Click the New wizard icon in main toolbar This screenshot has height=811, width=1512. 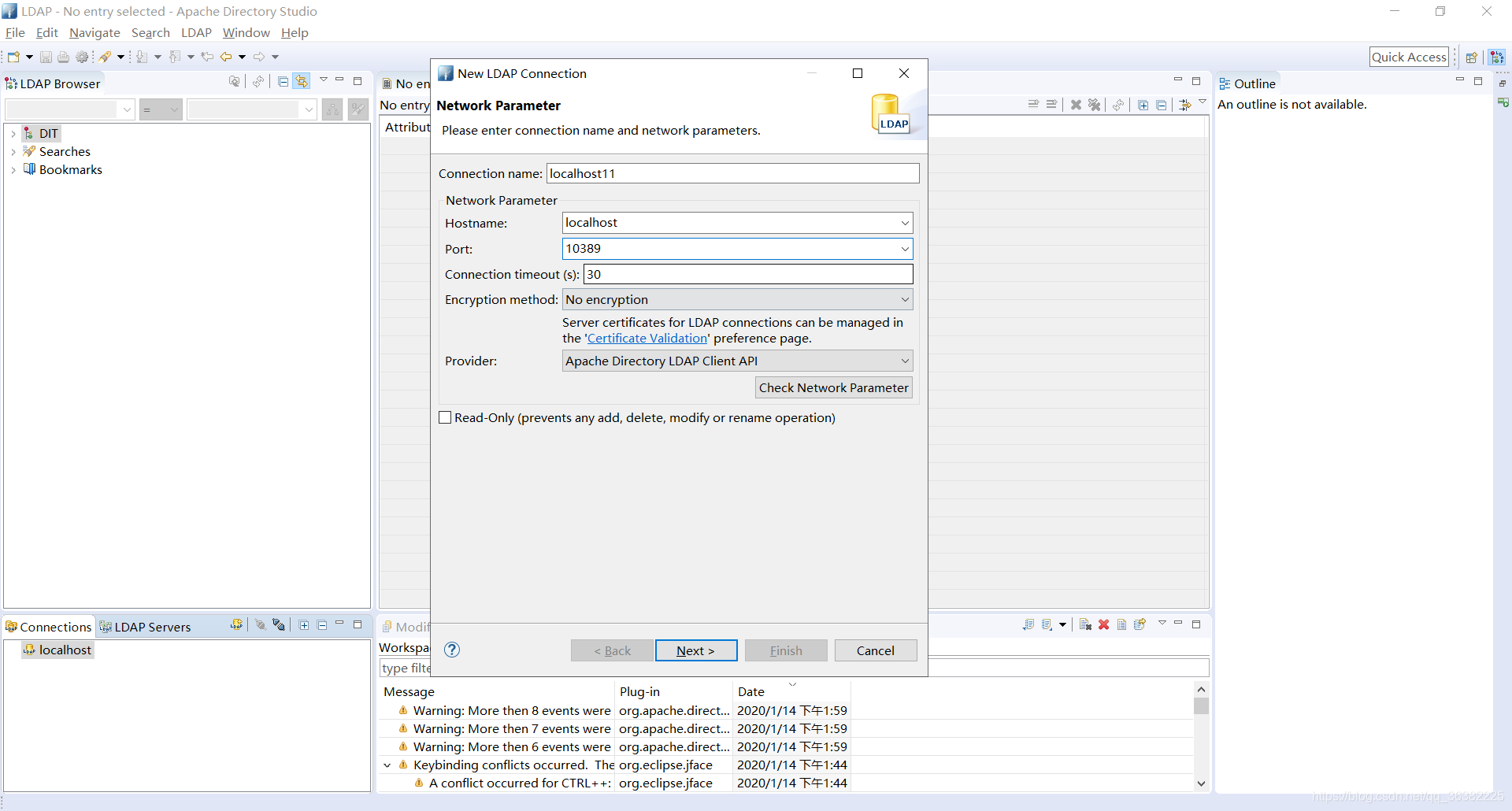(13, 57)
